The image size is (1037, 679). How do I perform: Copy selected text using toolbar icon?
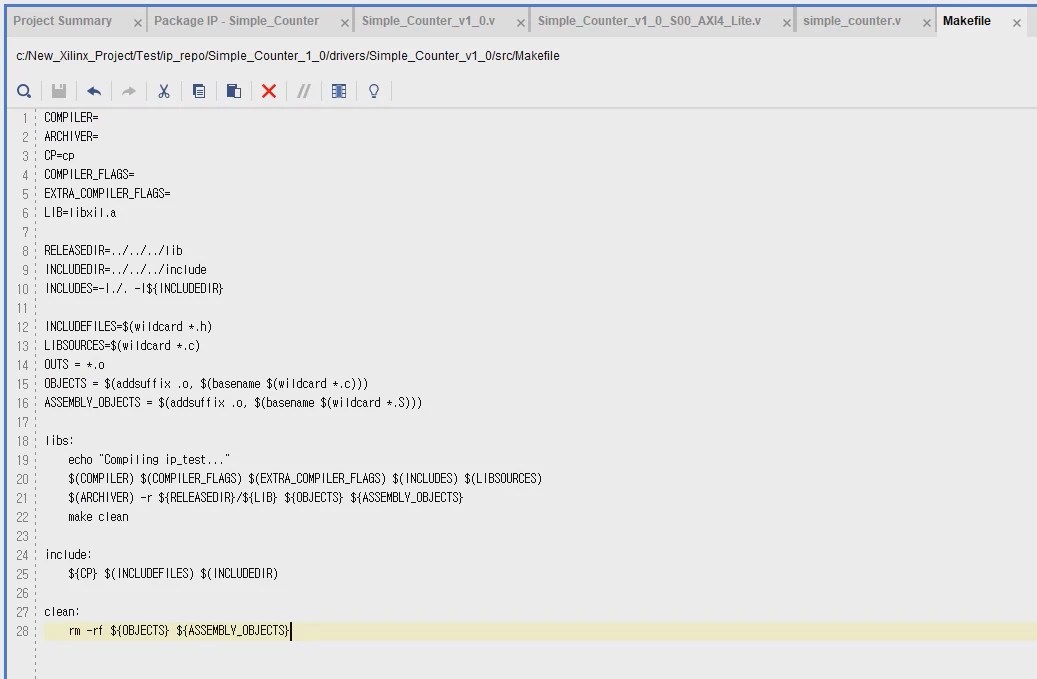pyautogui.click(x=199, y=91)
